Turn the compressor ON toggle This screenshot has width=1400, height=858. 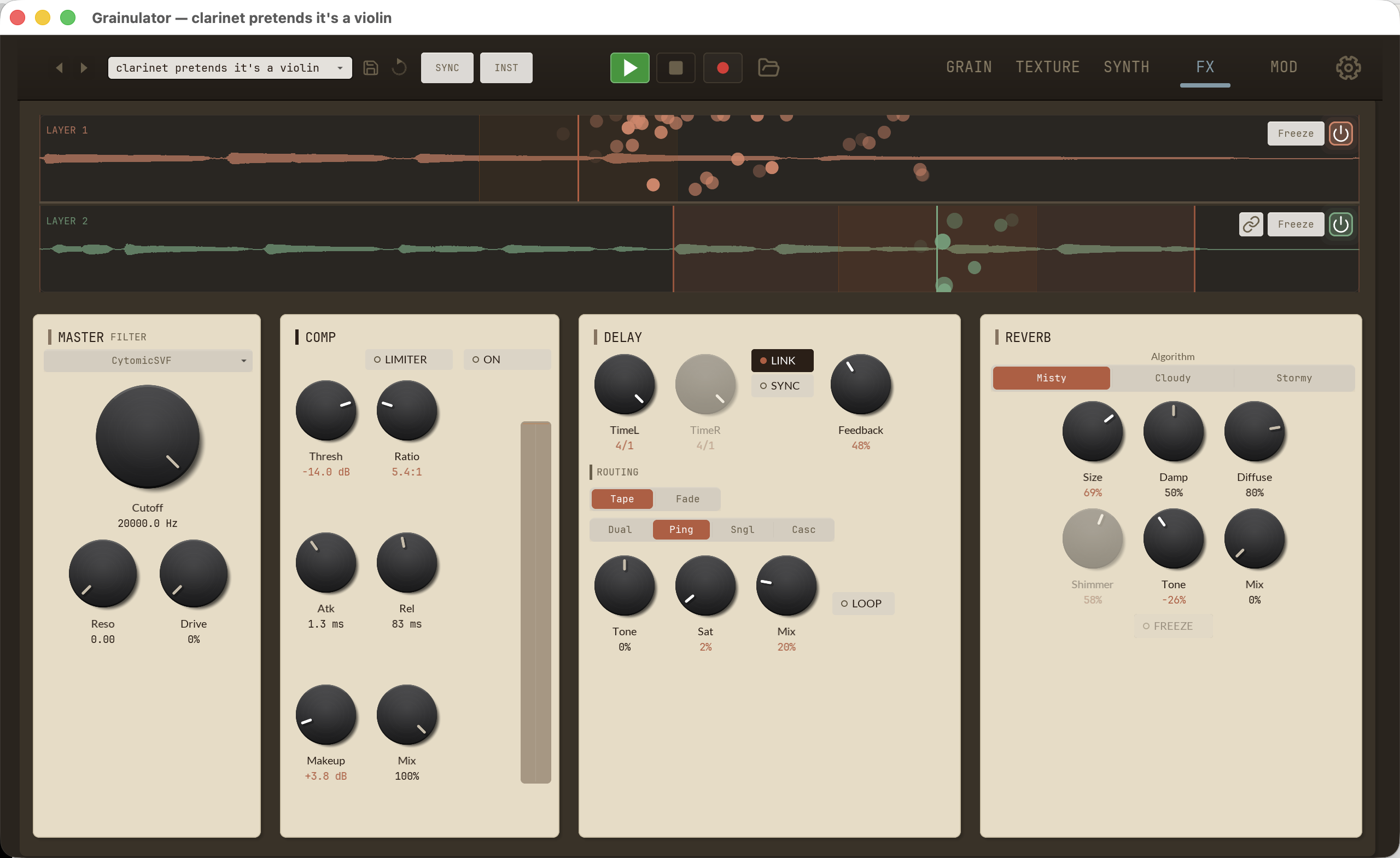[x=507, y=360]
